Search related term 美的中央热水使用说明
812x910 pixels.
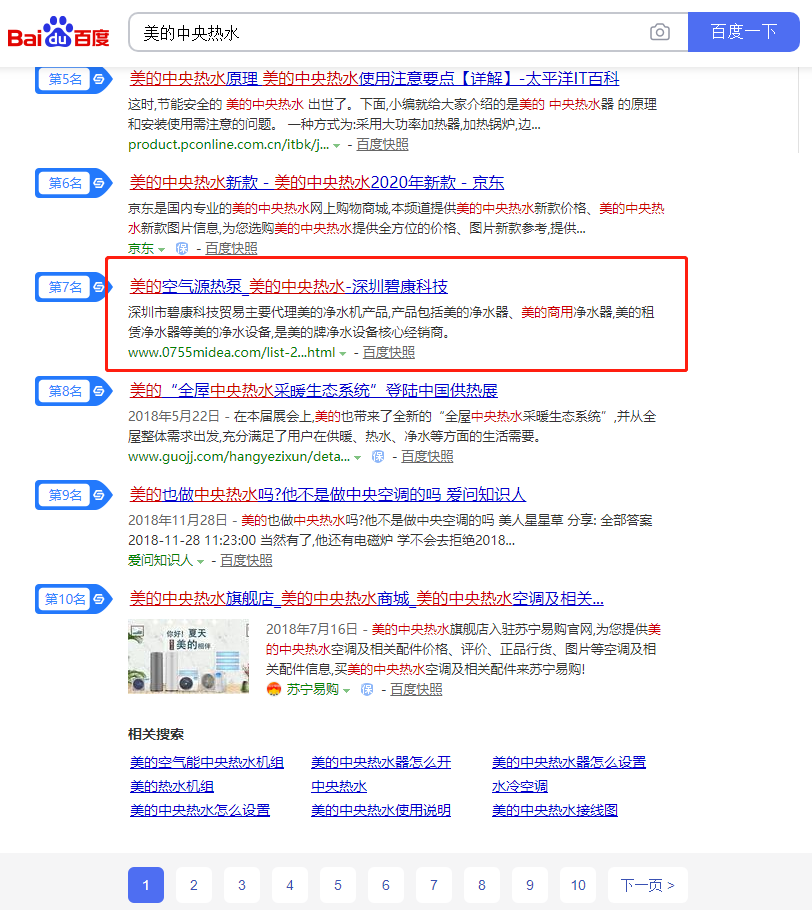tap(381, 810)
